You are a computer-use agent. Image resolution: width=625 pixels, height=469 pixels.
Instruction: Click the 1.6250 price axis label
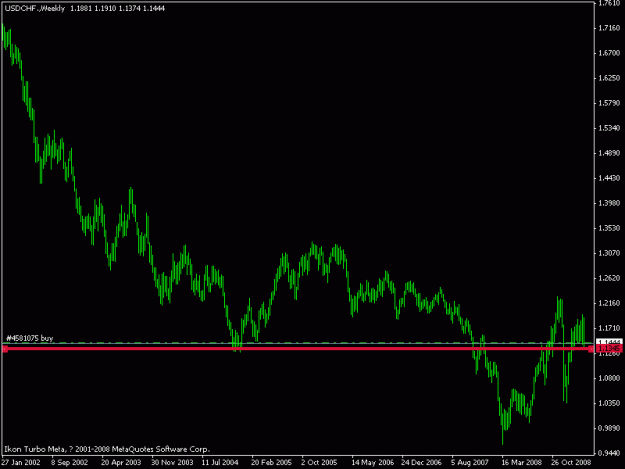pyautogui.click(x=609, y=78)
